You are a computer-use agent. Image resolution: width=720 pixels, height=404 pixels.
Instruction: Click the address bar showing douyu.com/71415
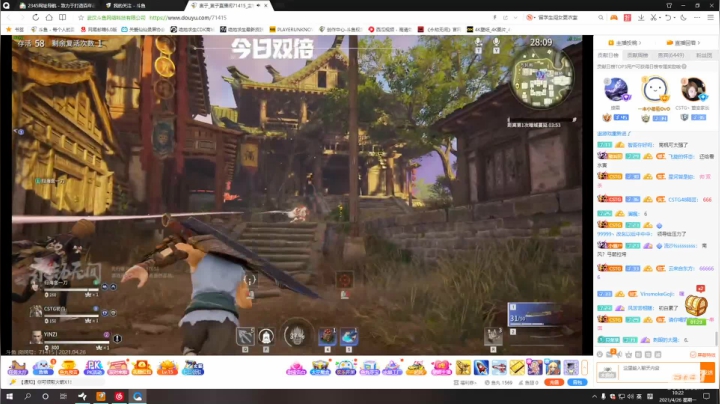tap(188, 17)
